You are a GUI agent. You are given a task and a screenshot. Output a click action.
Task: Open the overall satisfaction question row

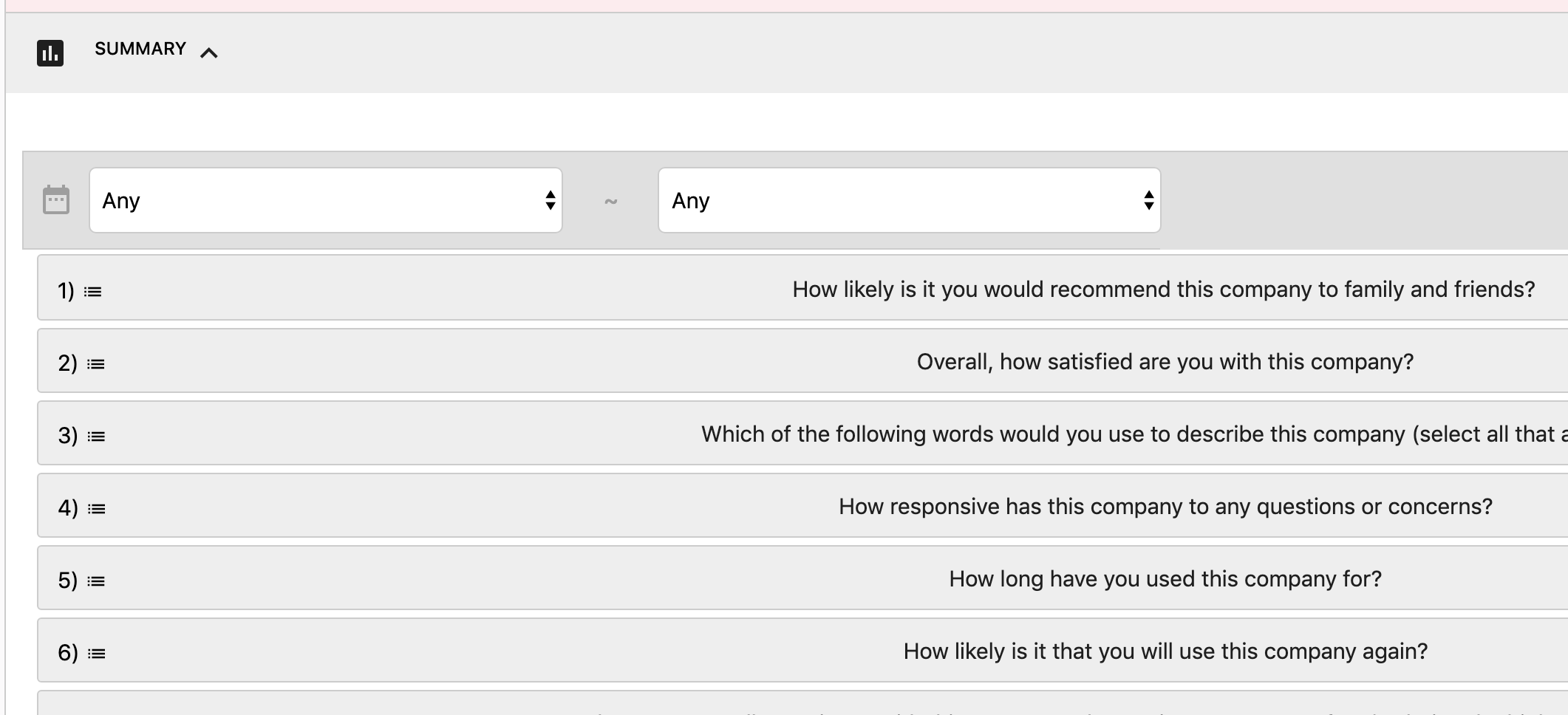tap(1165, 361)
